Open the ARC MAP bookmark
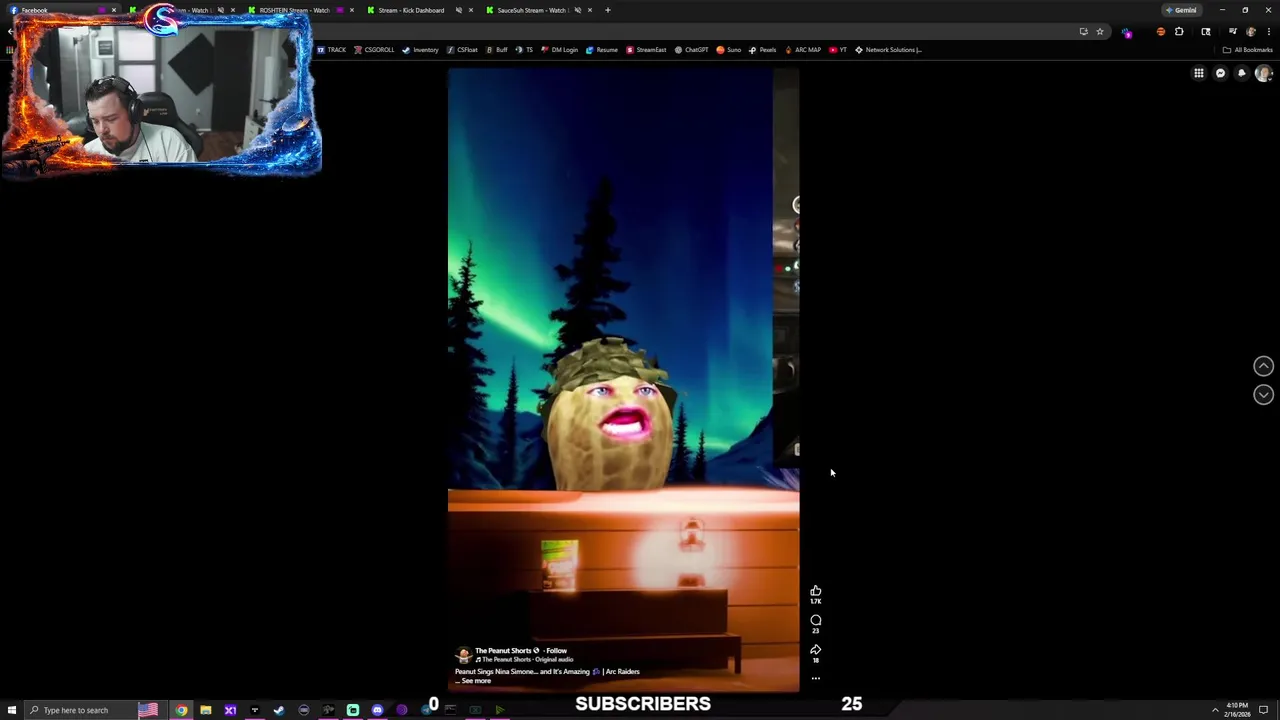This screenshot has height=720, width=1280. point(803,50)
